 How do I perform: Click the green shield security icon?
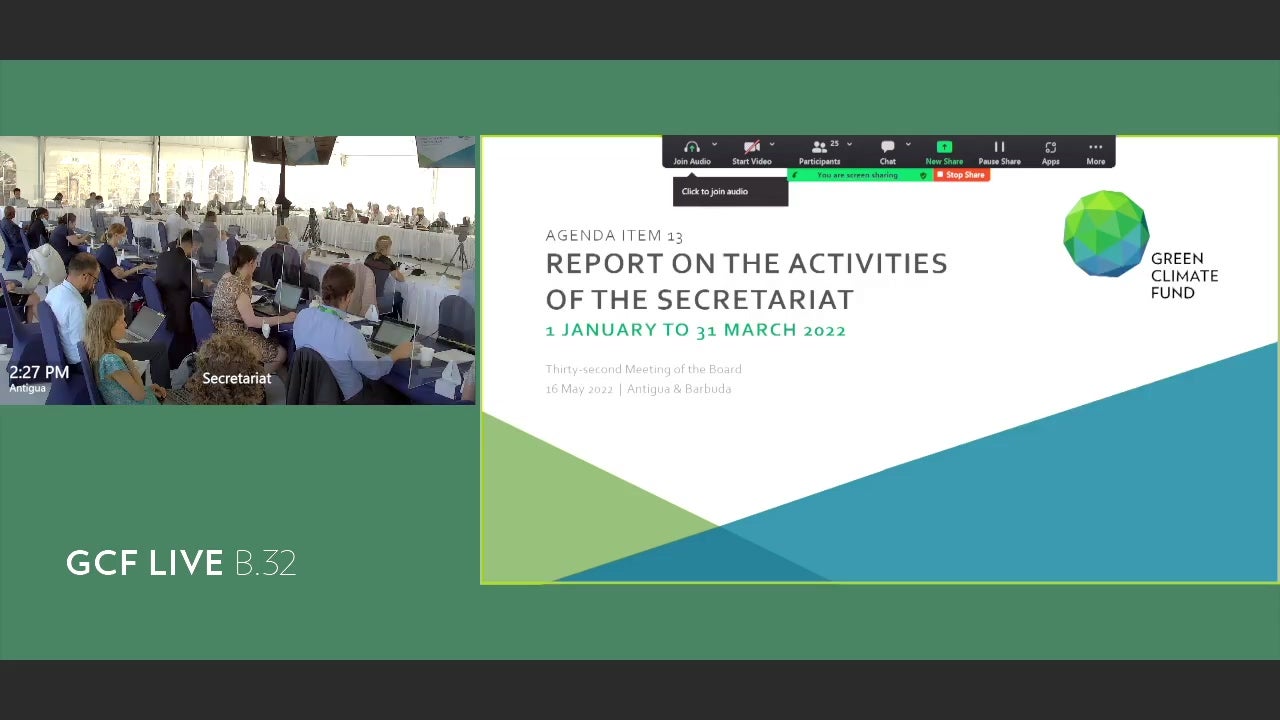point(923,175)
